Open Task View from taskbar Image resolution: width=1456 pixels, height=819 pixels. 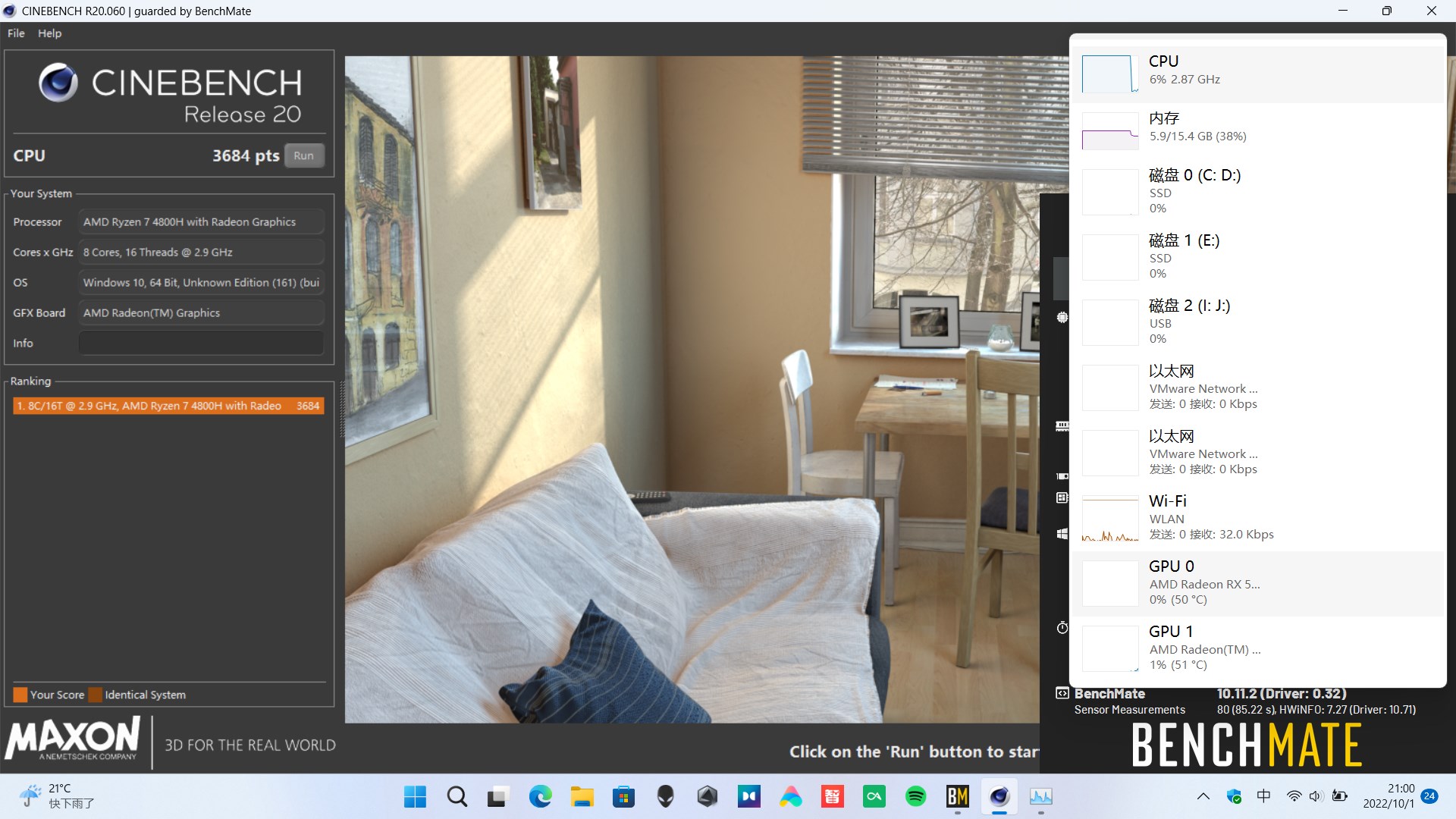point(497,796)
